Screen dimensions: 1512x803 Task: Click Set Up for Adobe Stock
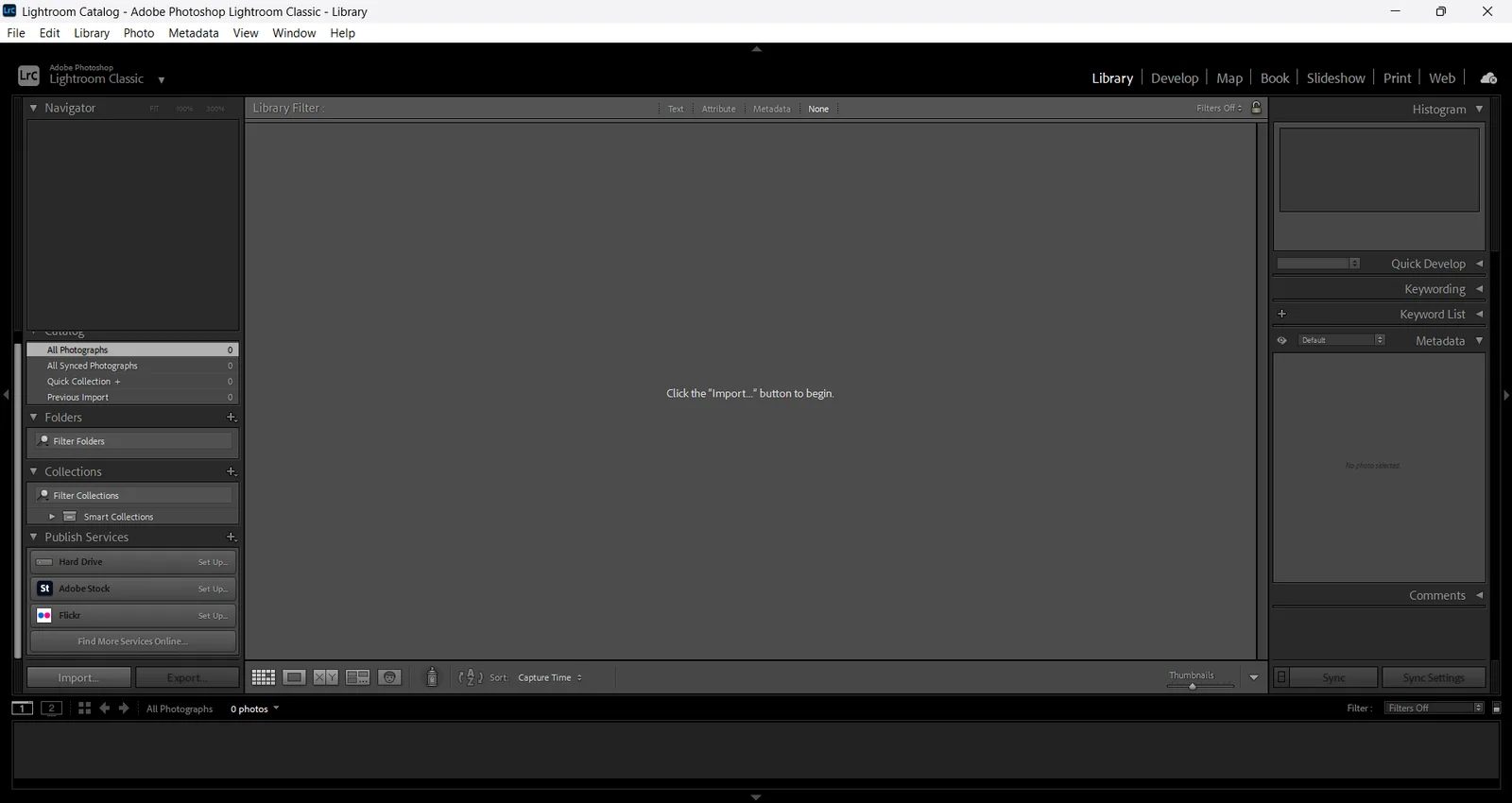(x=213, y=589)
